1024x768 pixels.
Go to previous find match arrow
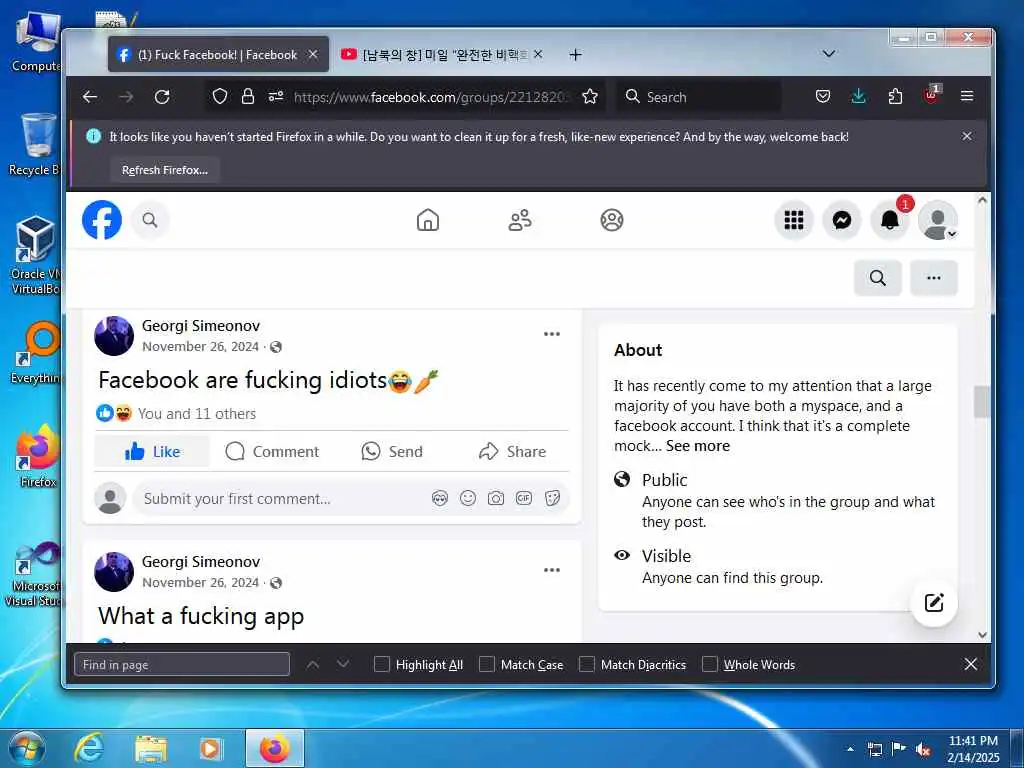pos(313,664)
